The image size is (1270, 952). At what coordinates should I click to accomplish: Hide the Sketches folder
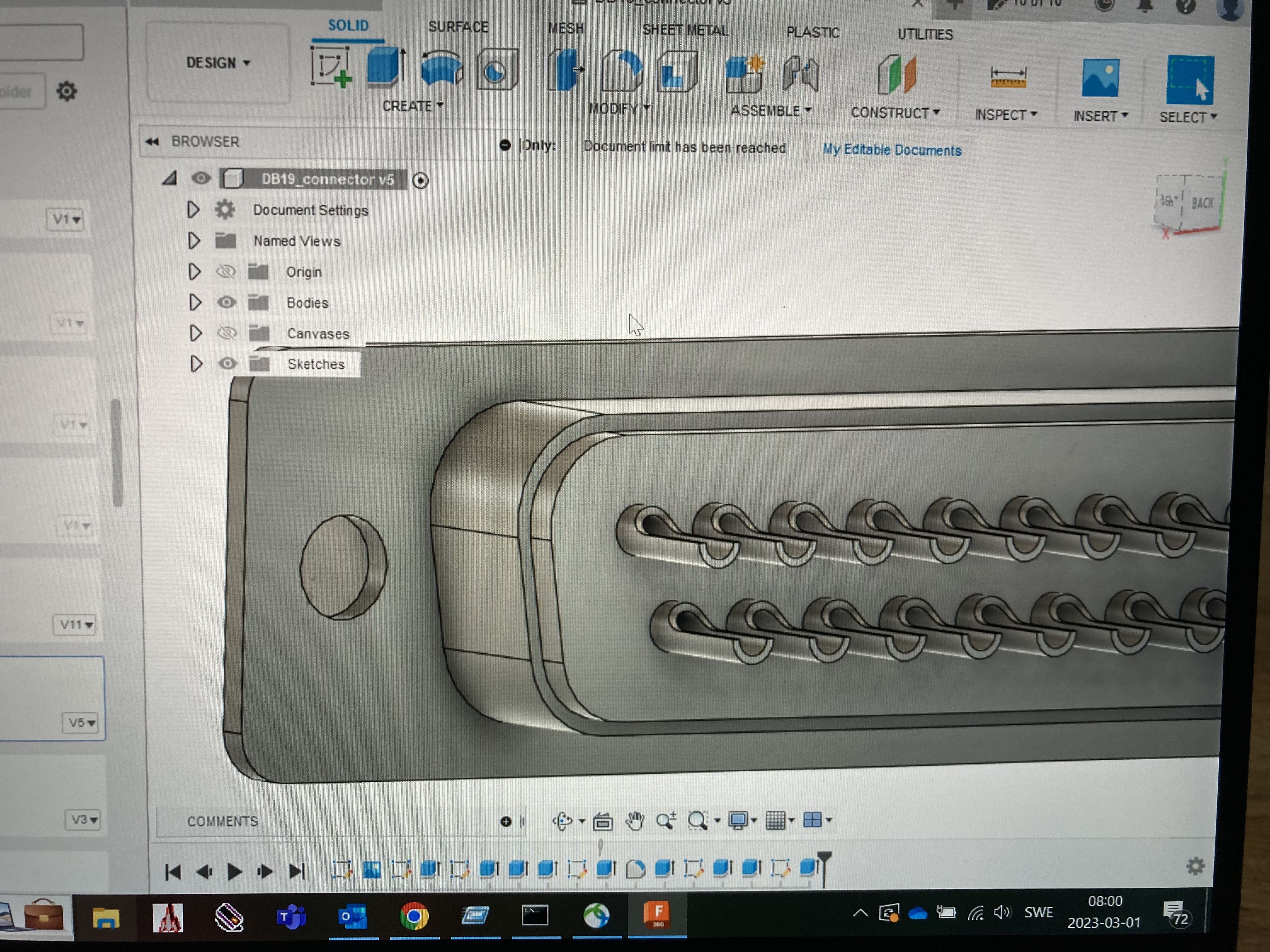pos(227,363)
